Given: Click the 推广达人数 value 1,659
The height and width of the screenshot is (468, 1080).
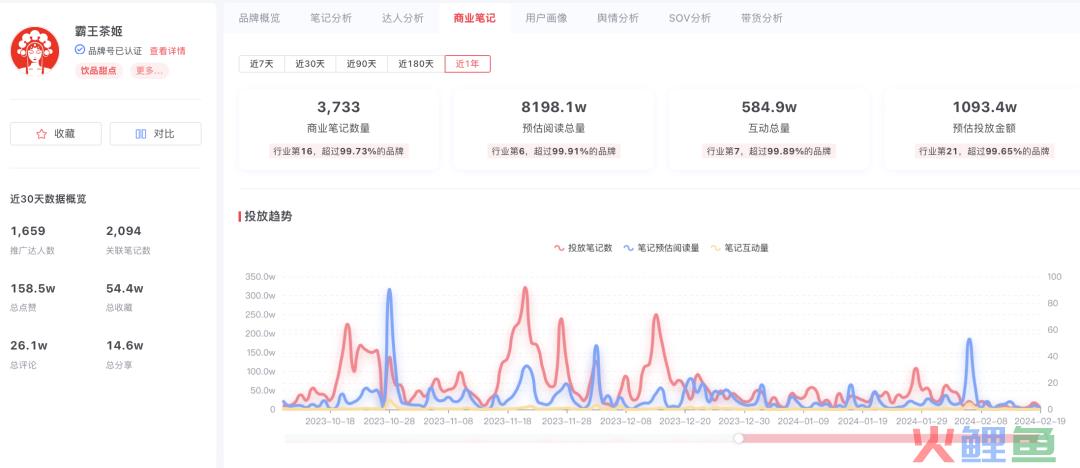Looking at the screenshot, I should (28, 231).
